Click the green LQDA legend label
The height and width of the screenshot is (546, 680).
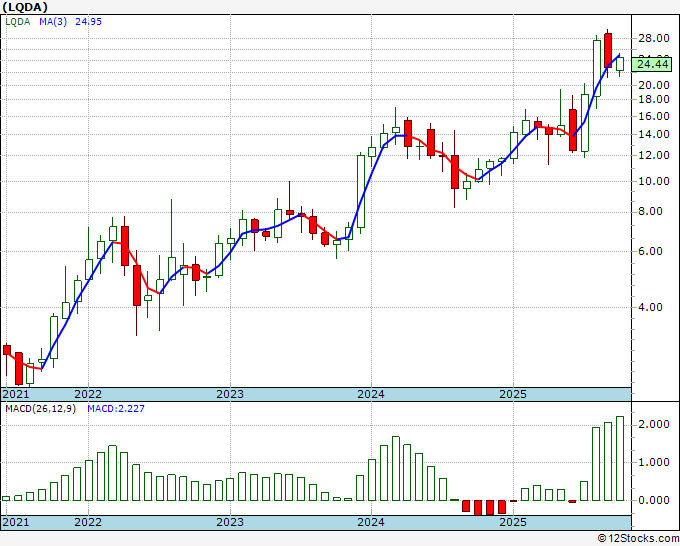click(x=18, y=22)
